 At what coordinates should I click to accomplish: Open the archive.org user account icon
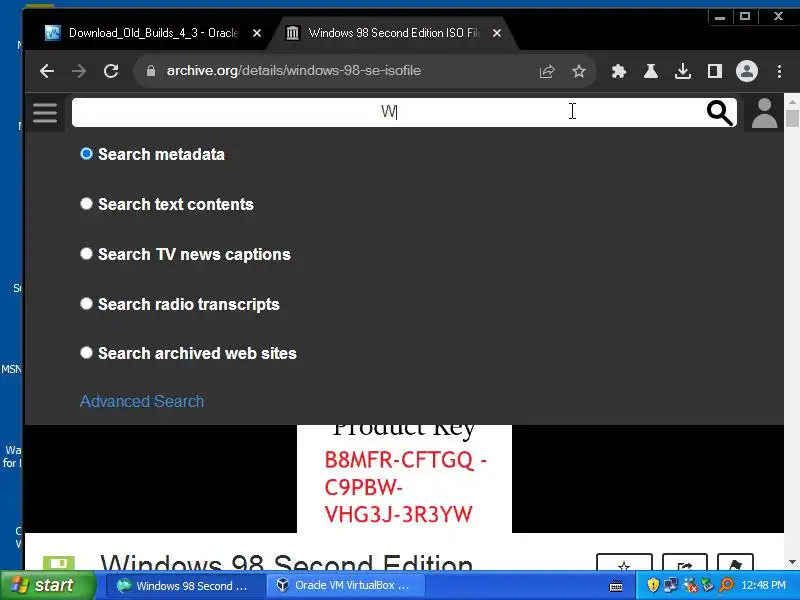coord(764,113)
